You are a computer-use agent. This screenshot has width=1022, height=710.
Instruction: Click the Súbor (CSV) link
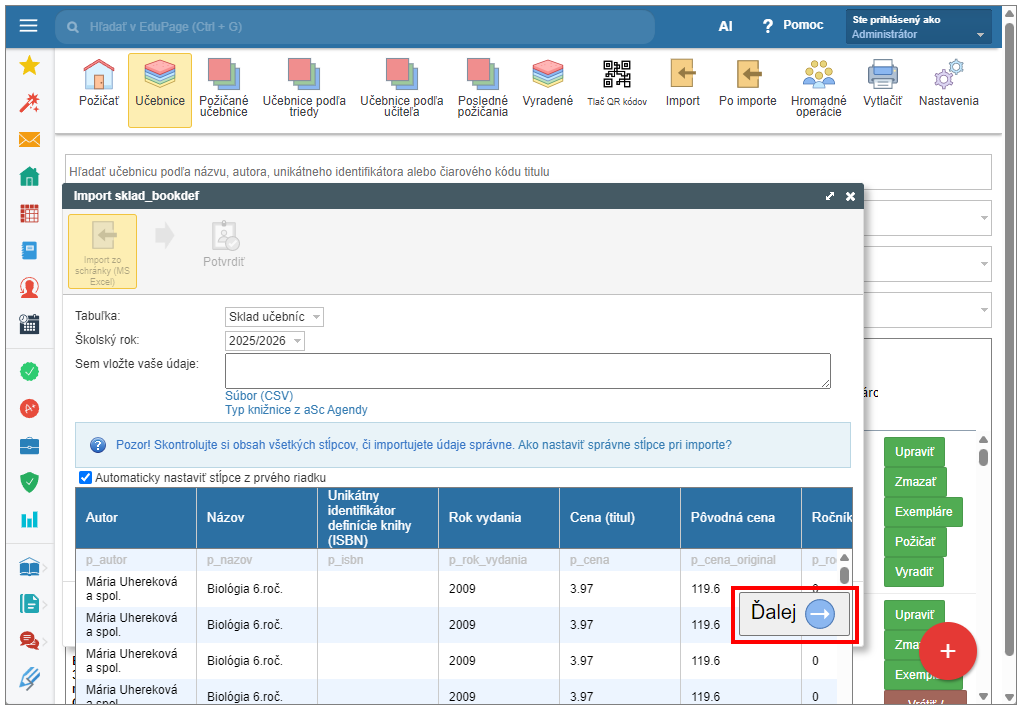259,396
